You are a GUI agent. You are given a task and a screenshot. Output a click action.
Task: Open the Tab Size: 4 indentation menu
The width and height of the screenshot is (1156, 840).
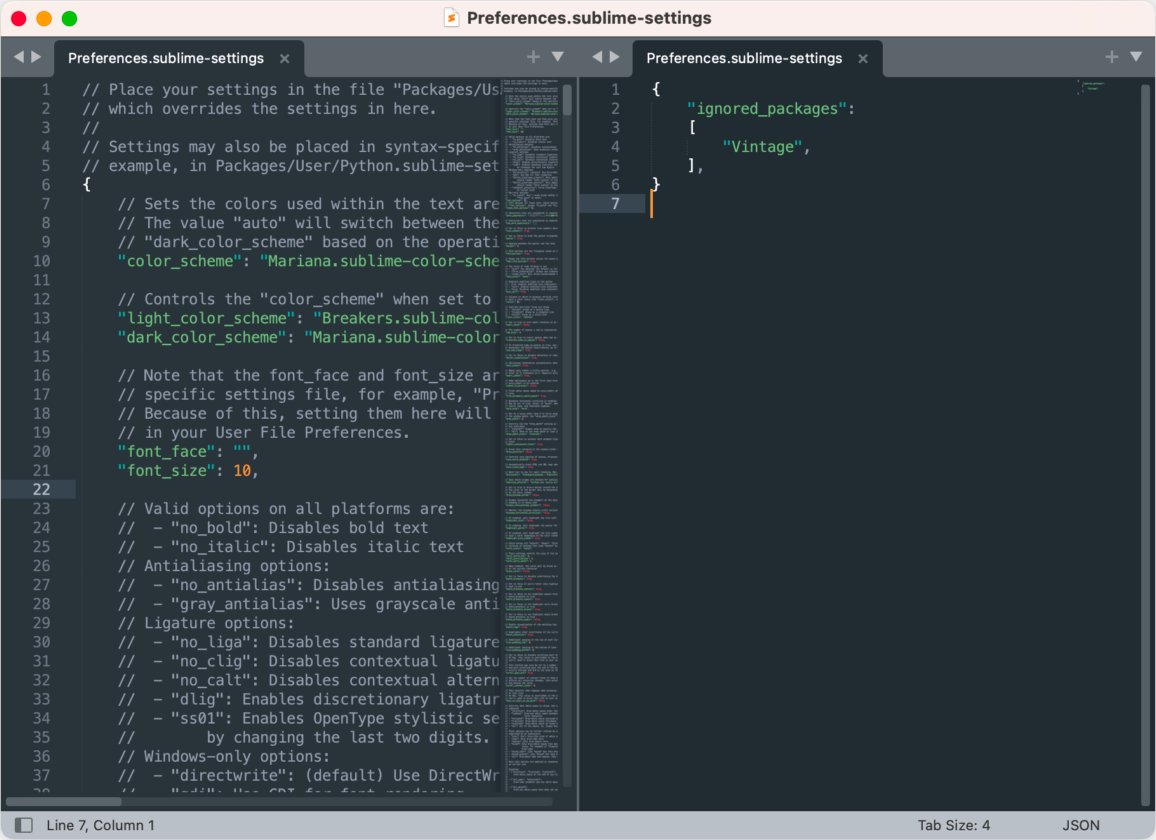click(954, 825)
